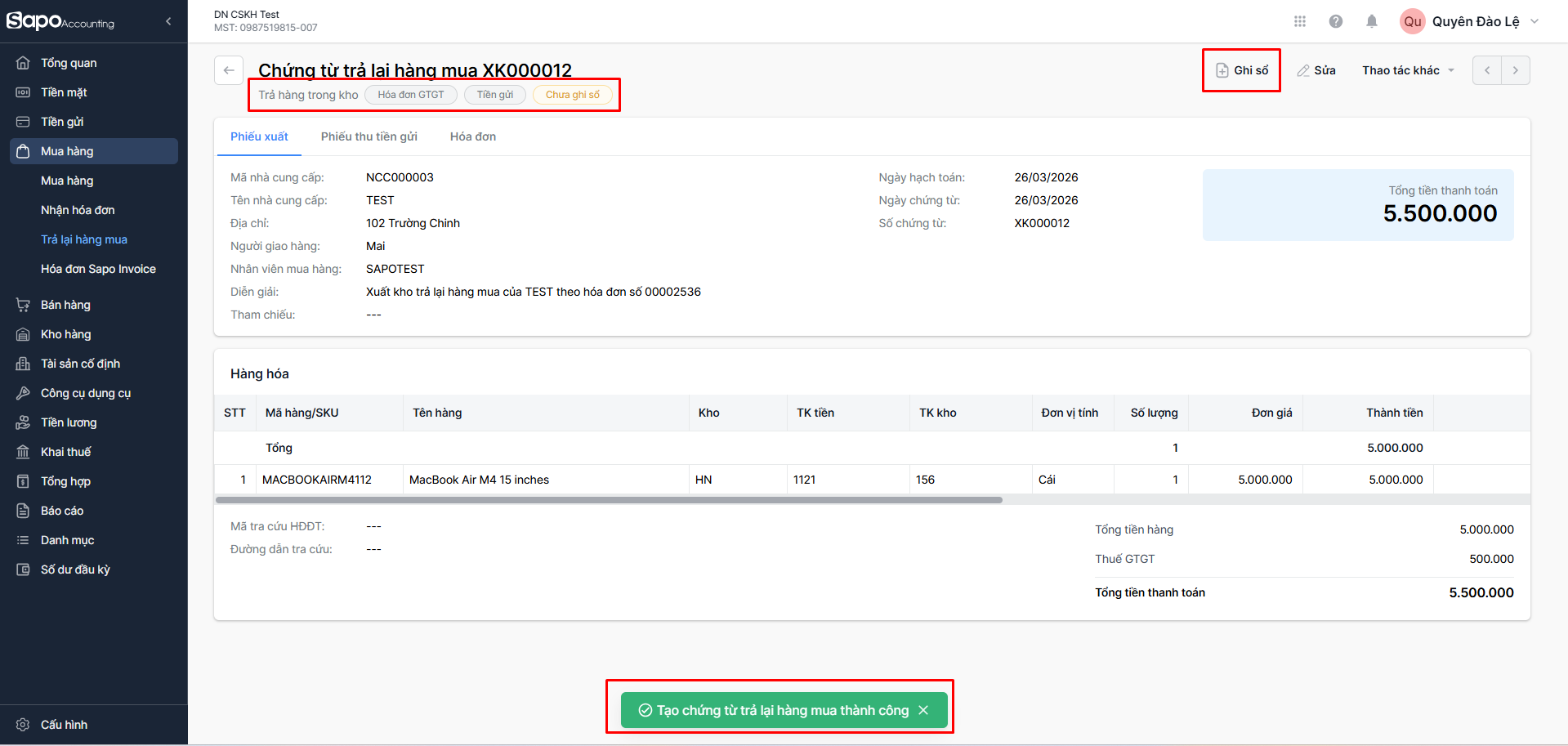
Task: Open the apps grid launcher icon
Action: tap(1300, 22)
